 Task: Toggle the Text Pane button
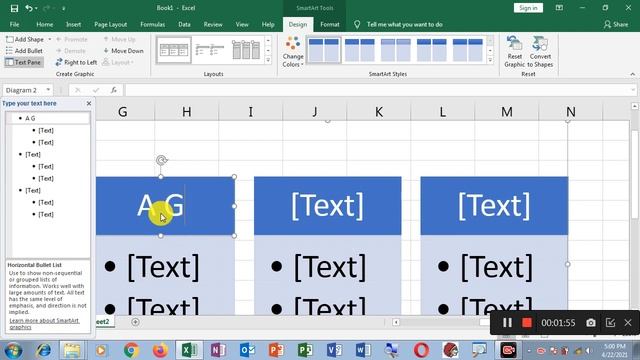click(24, 62)
